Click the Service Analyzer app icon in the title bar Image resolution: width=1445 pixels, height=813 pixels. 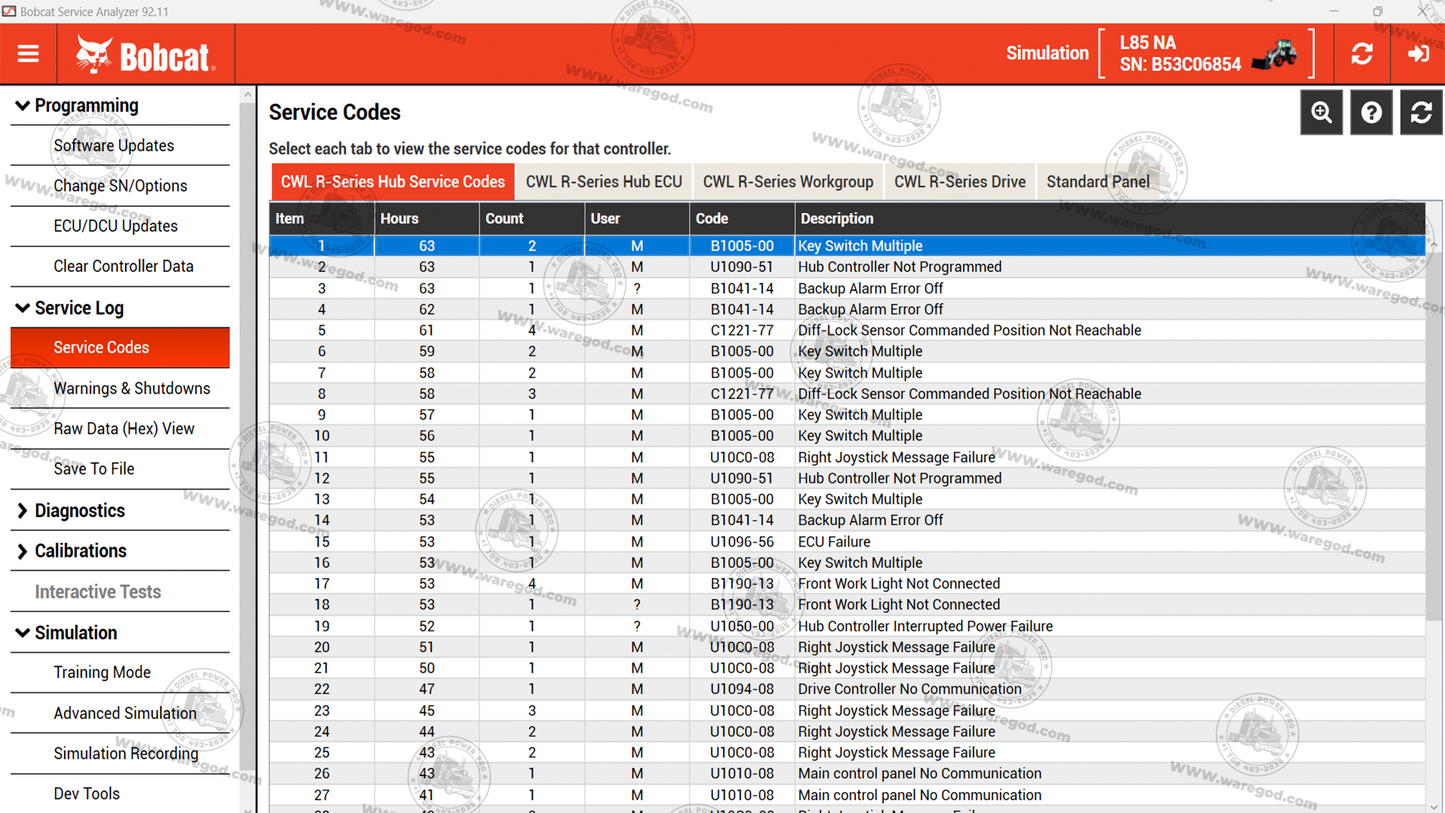tap(9, 11)
